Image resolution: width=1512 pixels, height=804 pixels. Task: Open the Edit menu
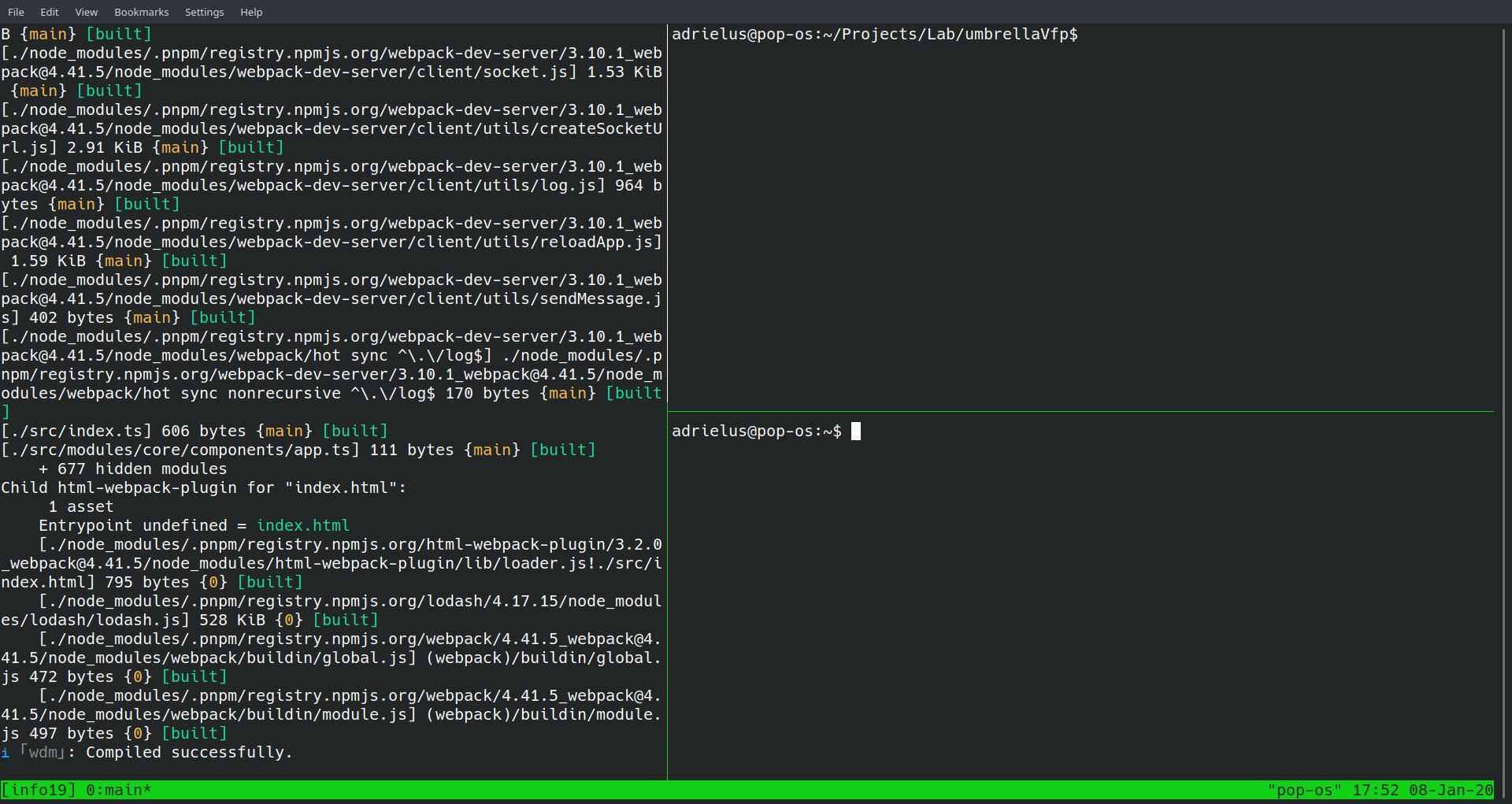tap(50, 12)
